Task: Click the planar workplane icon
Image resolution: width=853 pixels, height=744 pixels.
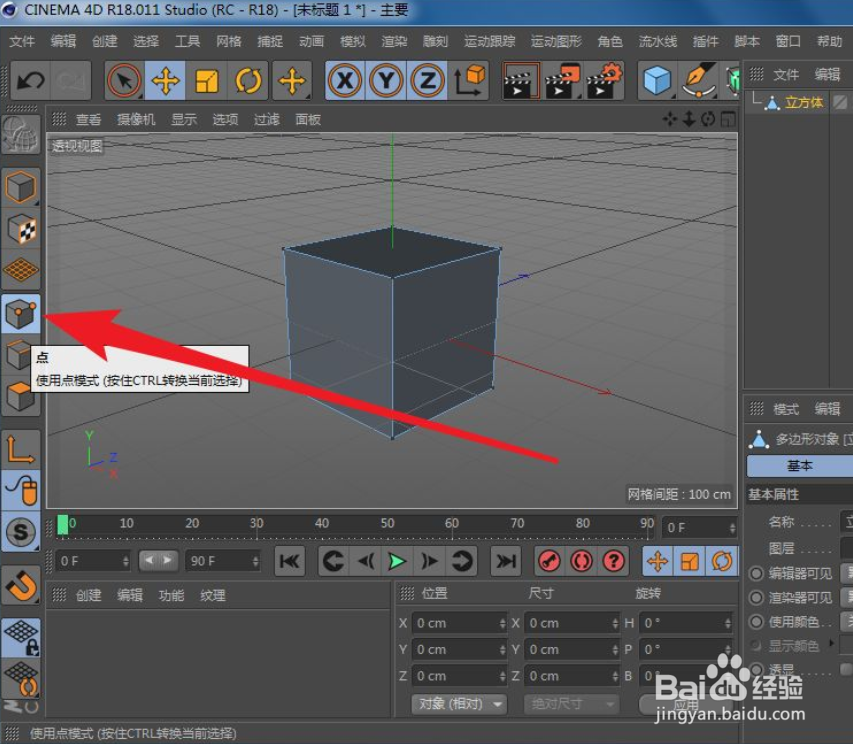Action: pos(21,679)
